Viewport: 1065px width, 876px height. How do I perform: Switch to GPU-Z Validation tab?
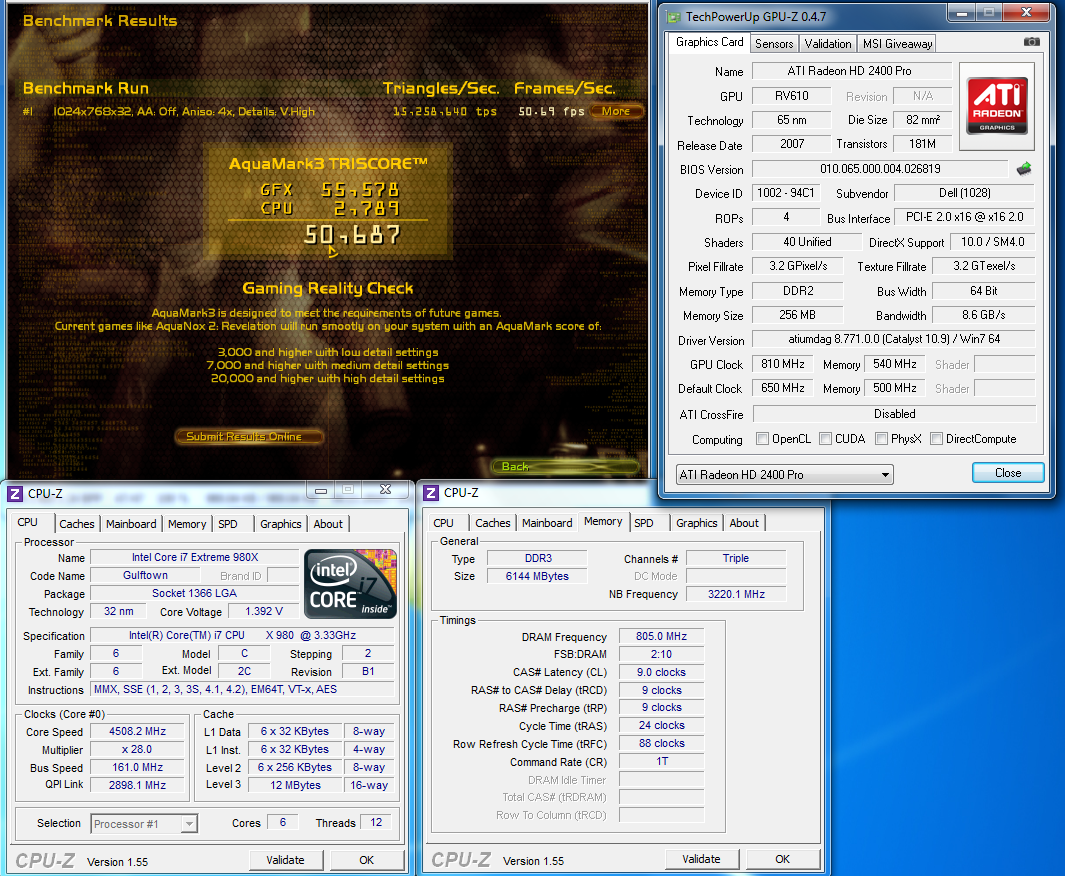click(x=827, y=43)
